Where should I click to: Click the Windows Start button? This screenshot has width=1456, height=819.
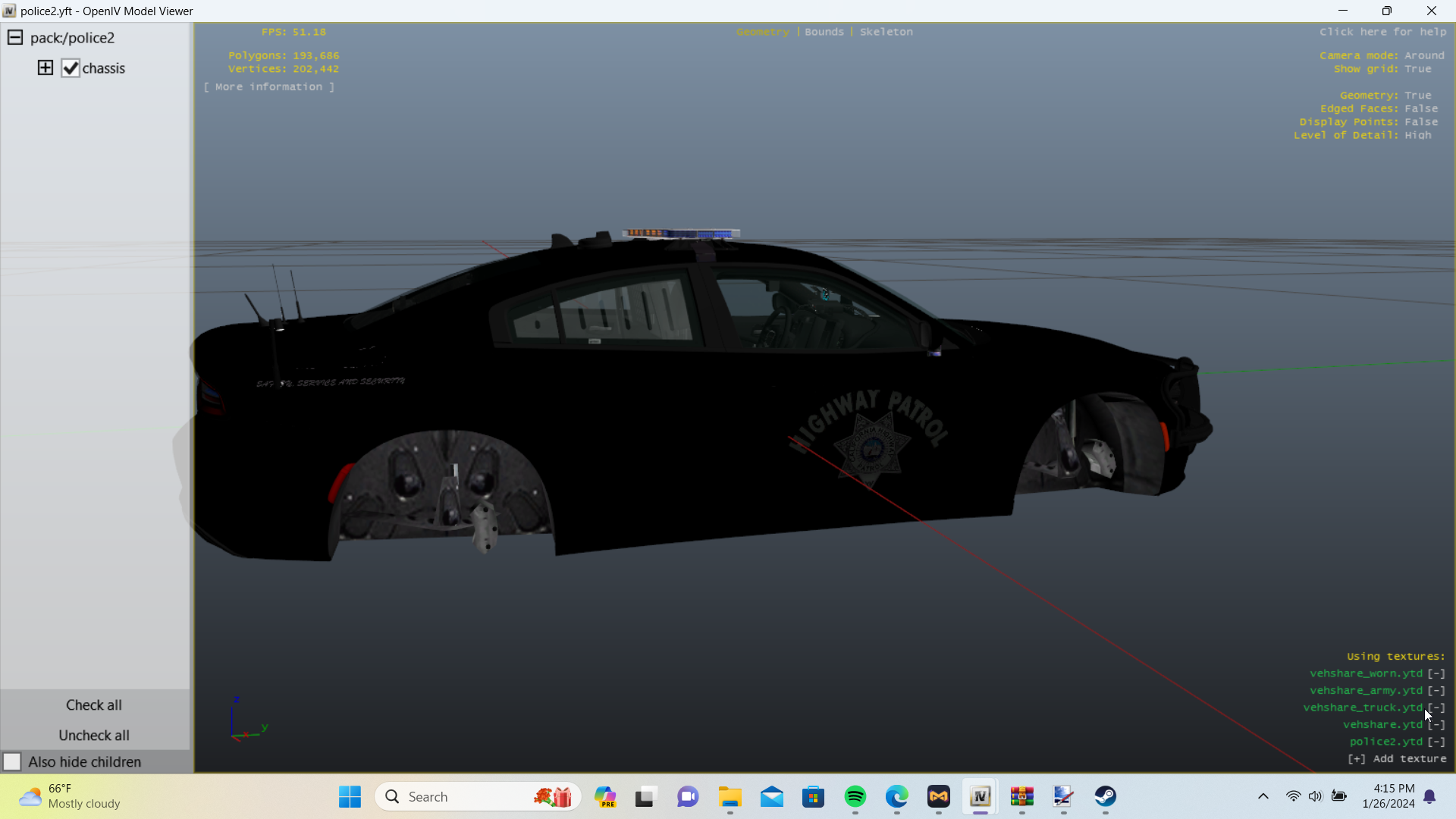pos(350,796)
